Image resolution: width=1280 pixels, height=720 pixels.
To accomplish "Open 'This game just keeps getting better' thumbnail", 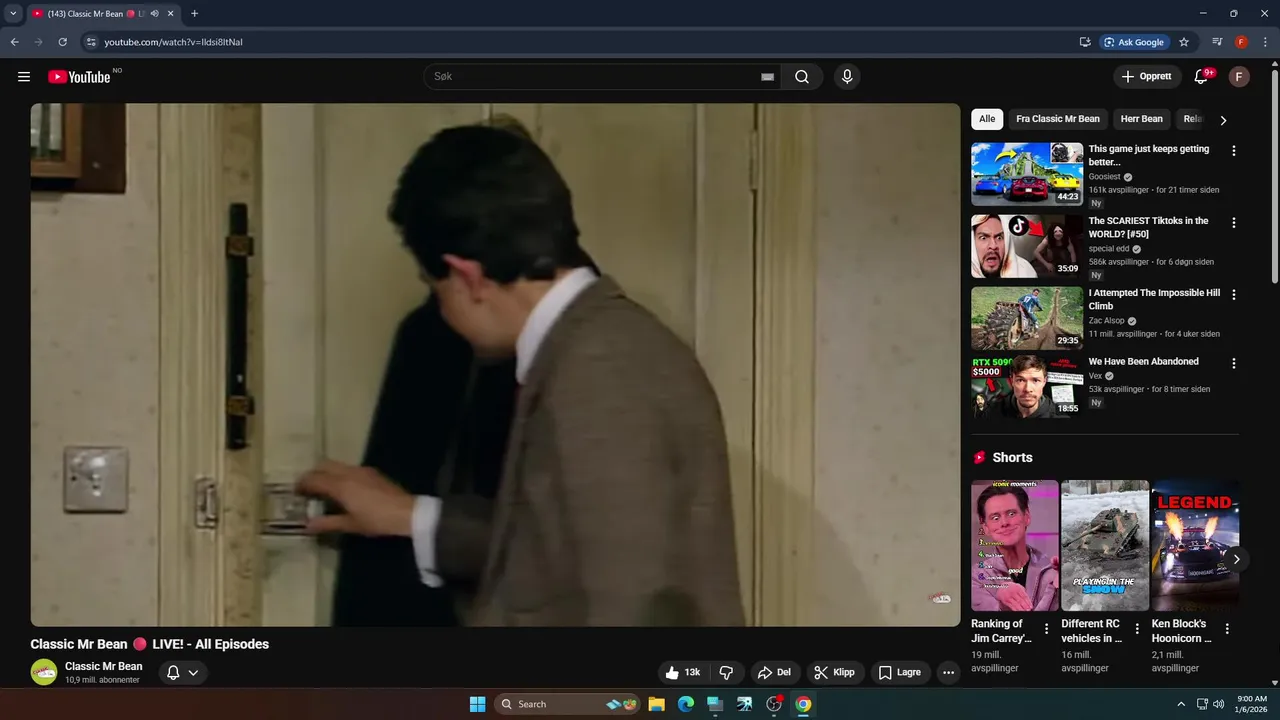I will [x=1027, y=174].
